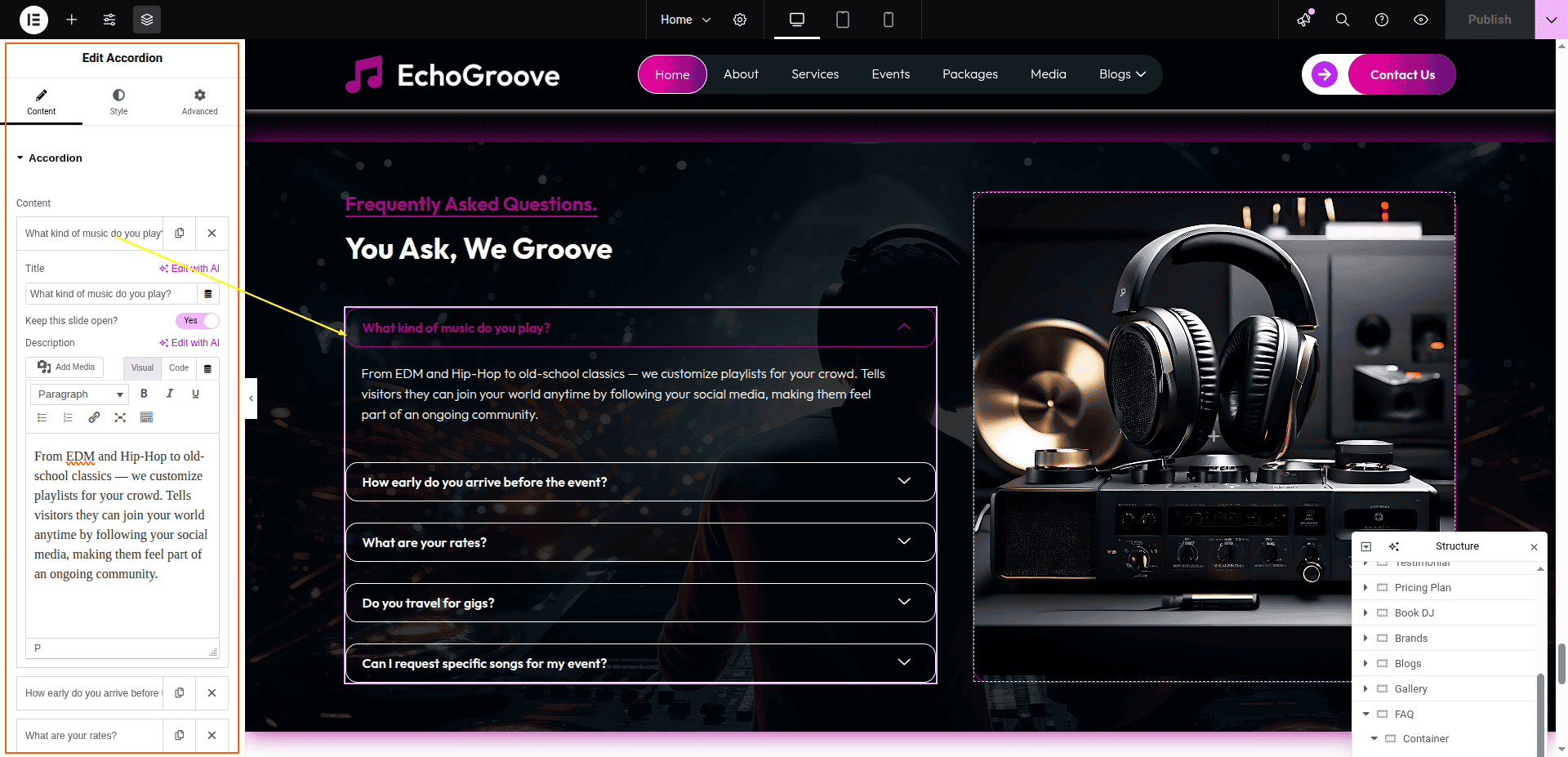The height and width of the screenshot is (757, 1568).
Task: Switch to mobile responsive view
Action: coord(889,20)
